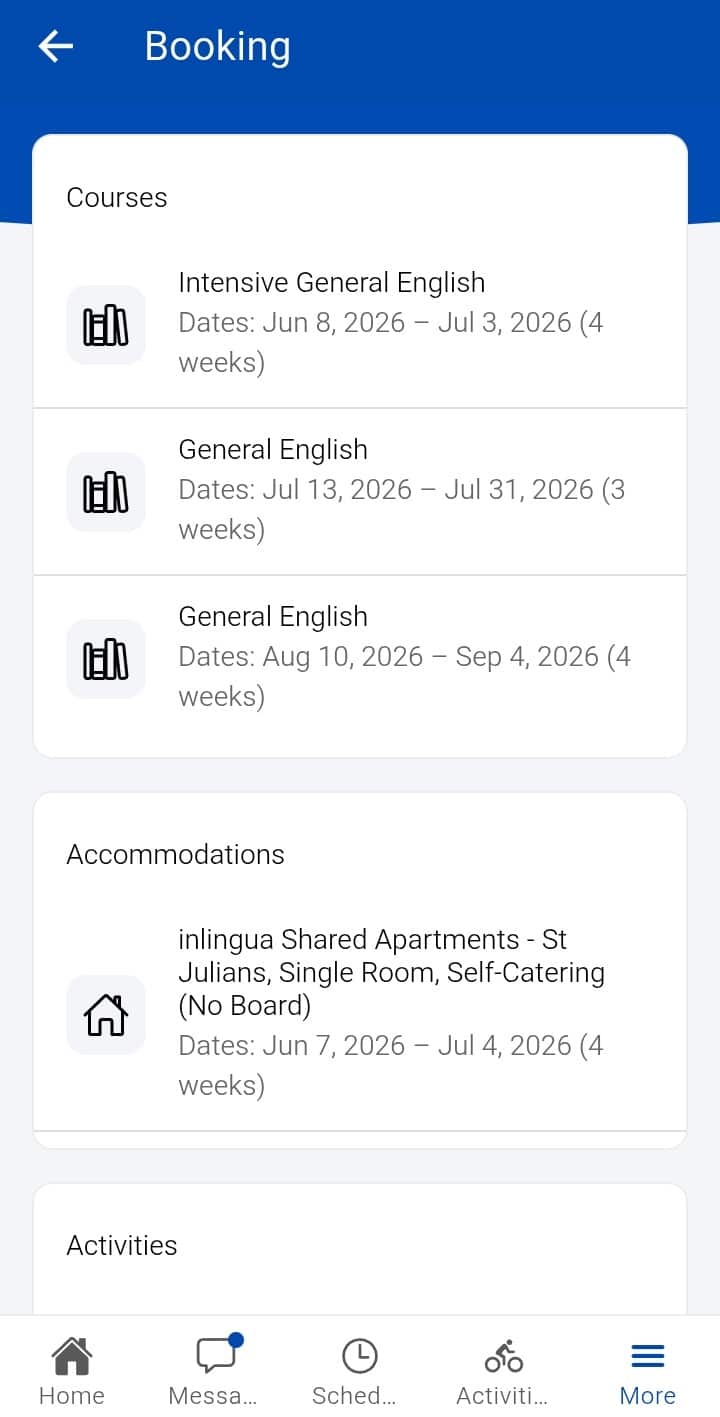Tap the books icon beside Aug 10 General English

(106, 659)
